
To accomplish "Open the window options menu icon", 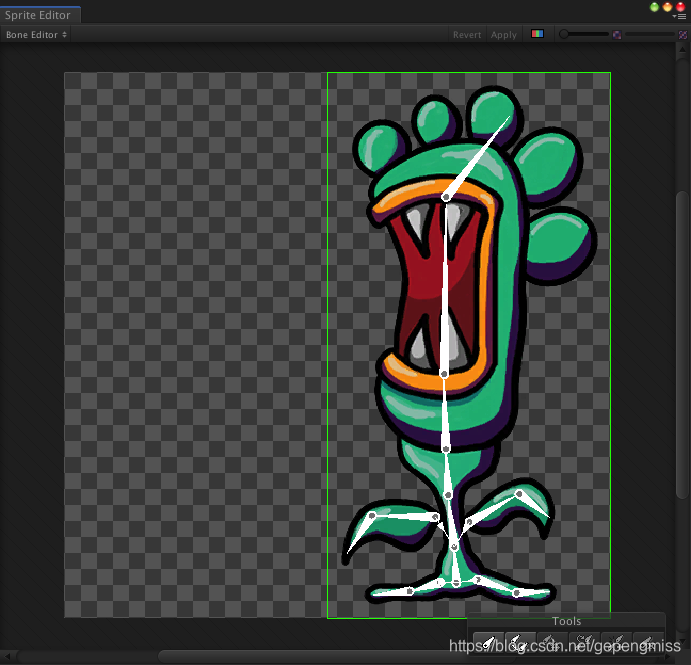I will coord(681,16).
